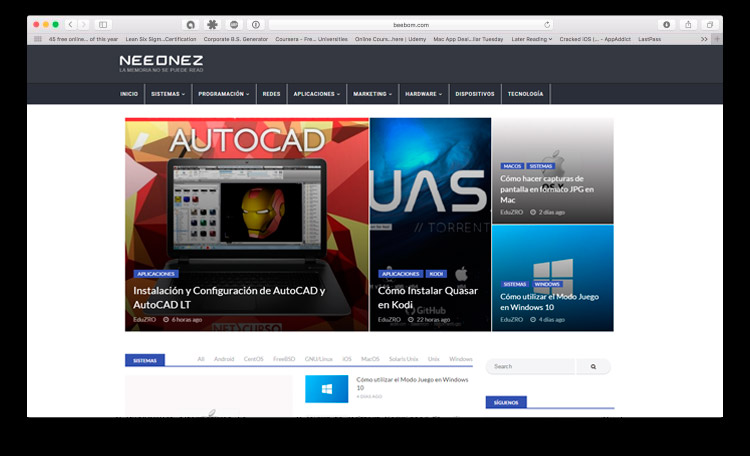
Task: Add a new tab with the plus icon
Action: [717, 39]
